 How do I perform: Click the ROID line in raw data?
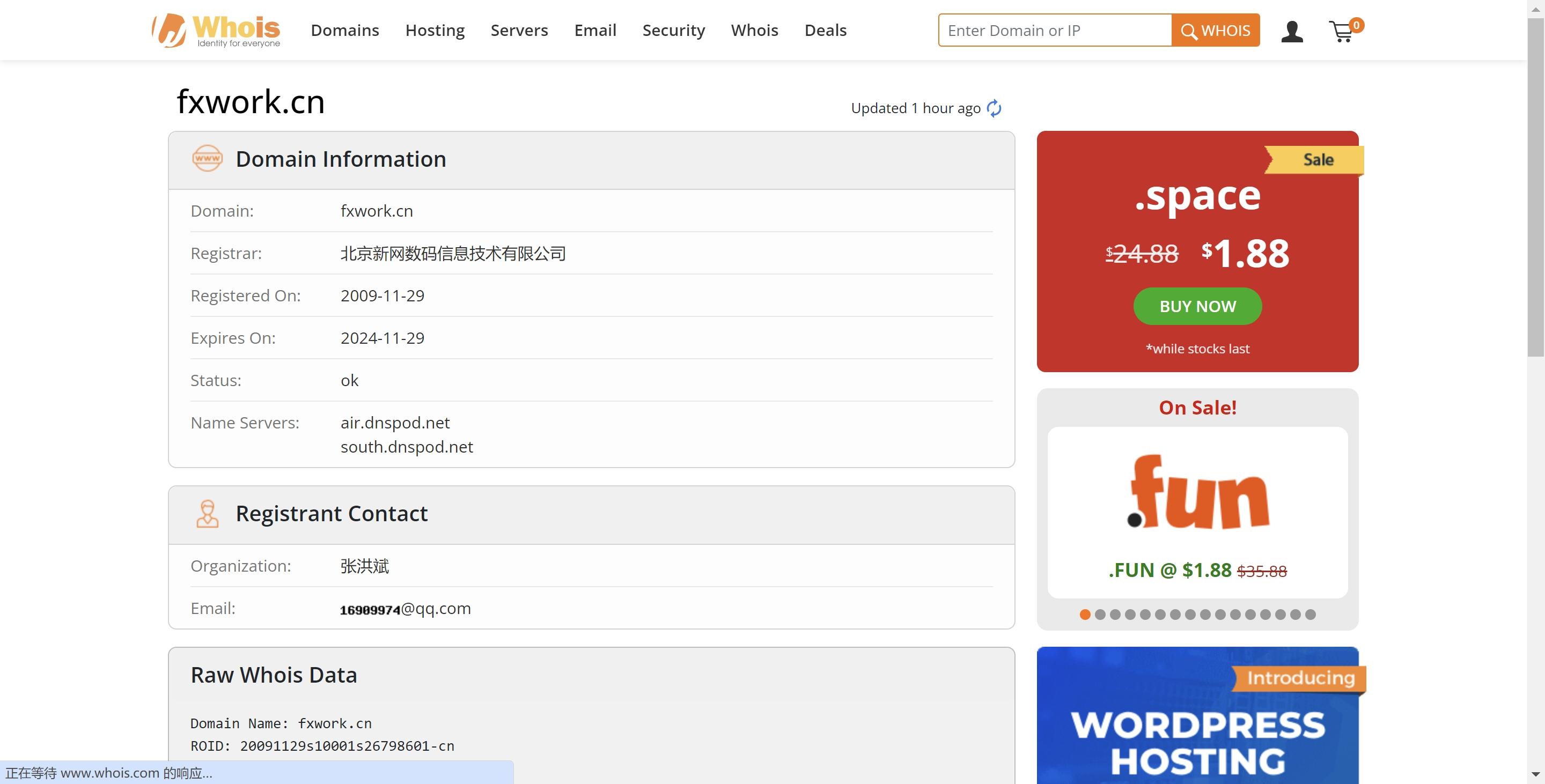click(x=322, y=745)
